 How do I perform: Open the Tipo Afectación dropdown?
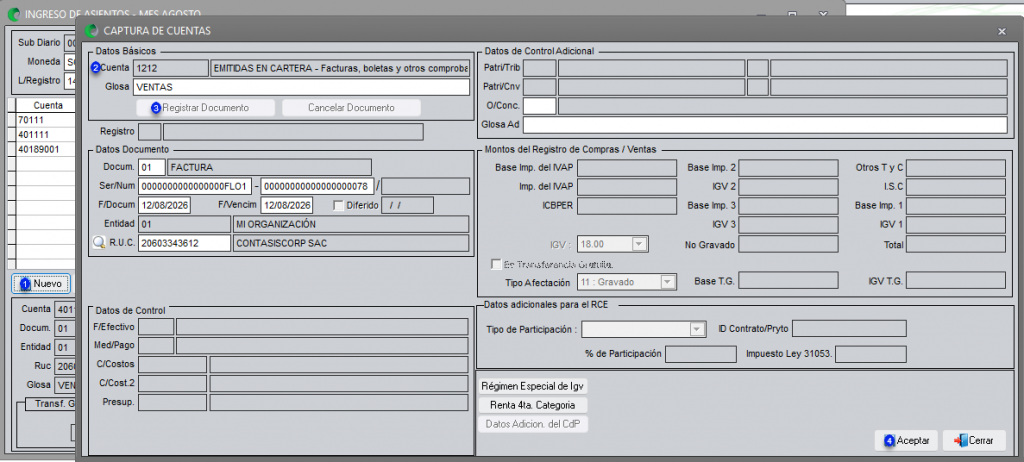667,282
